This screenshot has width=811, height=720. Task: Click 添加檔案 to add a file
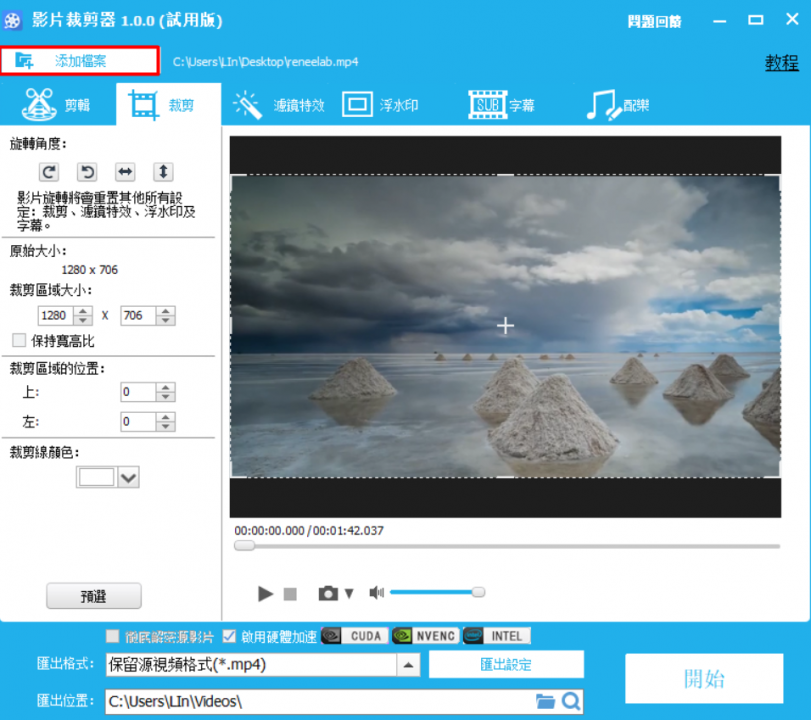click(80, 61)
